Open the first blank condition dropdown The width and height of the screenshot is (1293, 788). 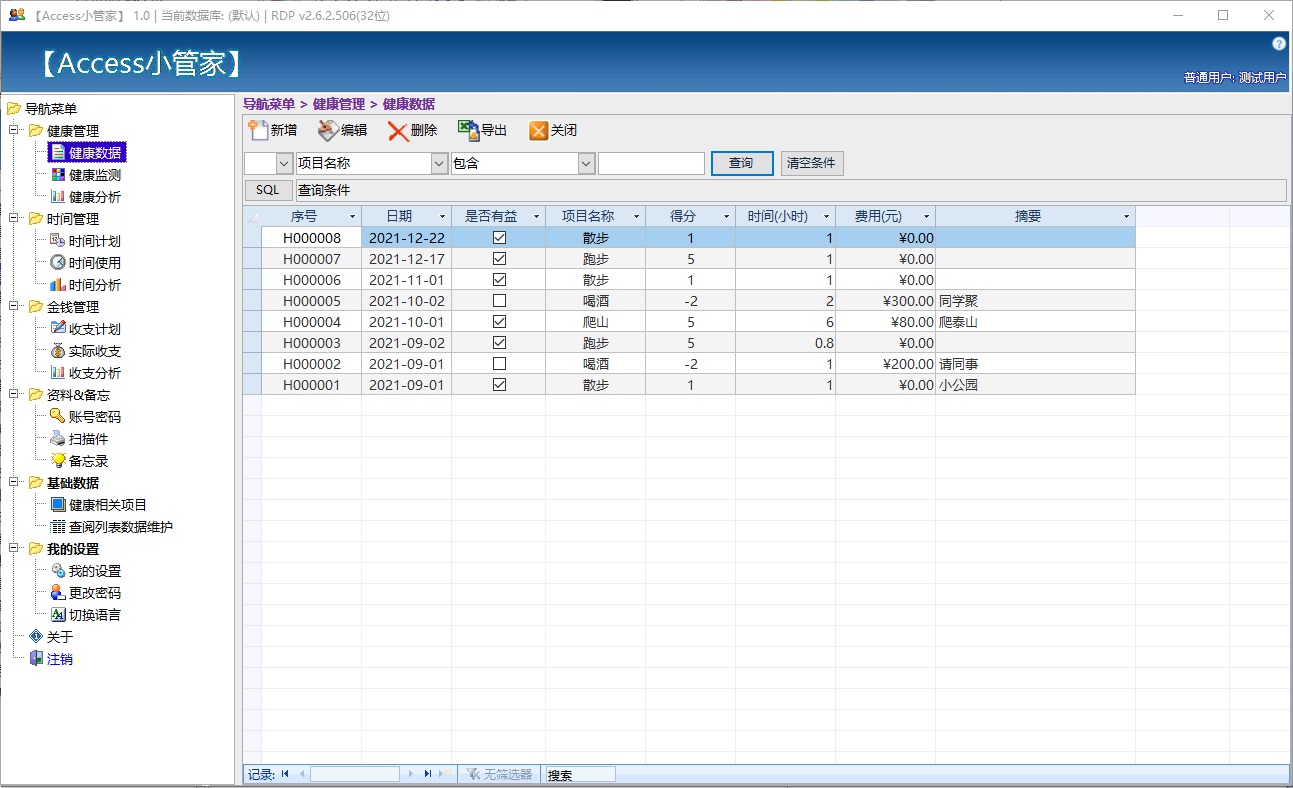(284, 163)
